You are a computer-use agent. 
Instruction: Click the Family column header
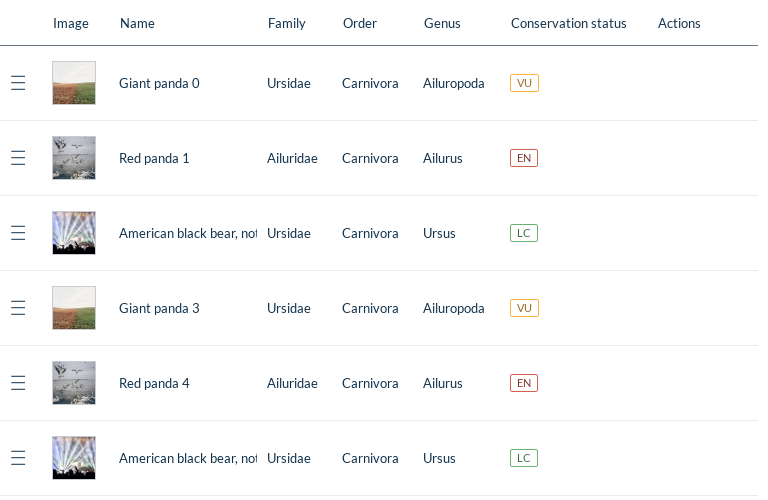pos(287,23)
